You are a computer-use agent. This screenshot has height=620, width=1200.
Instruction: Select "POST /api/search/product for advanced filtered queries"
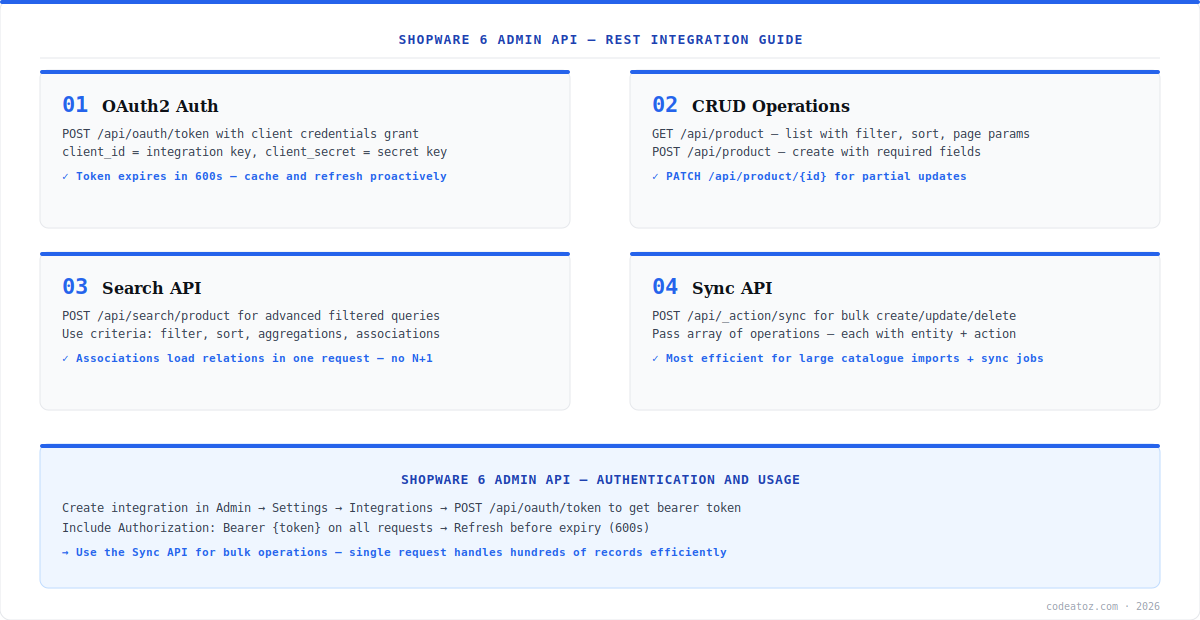251,316
